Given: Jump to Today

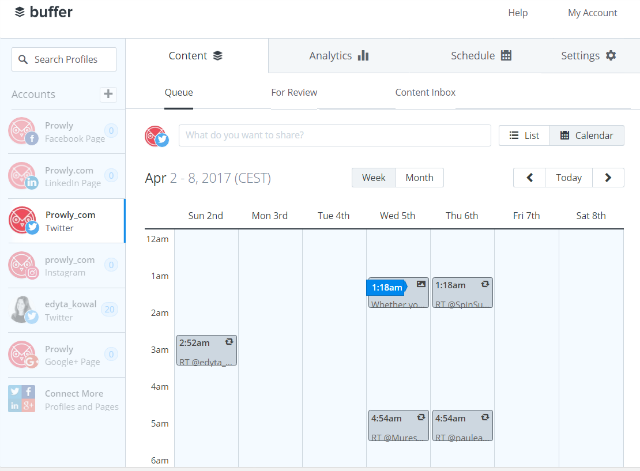Looking at the screenshot, I should (x=569, y=178).
